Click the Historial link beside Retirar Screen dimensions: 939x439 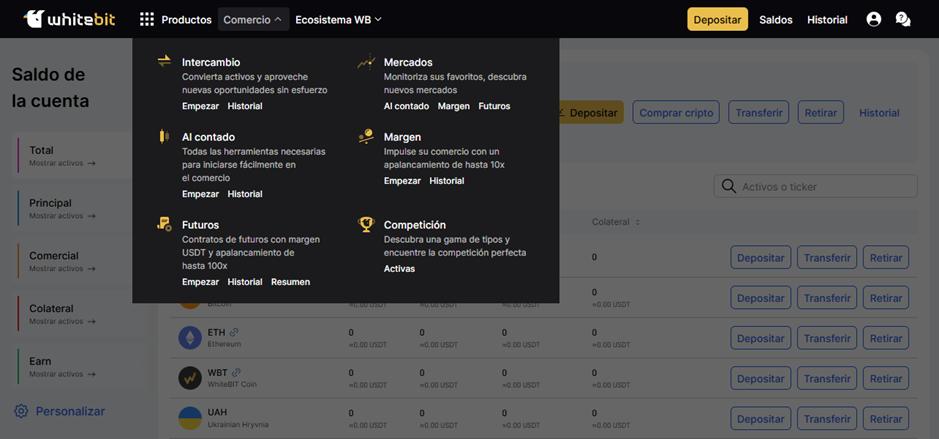pos(879,113)
